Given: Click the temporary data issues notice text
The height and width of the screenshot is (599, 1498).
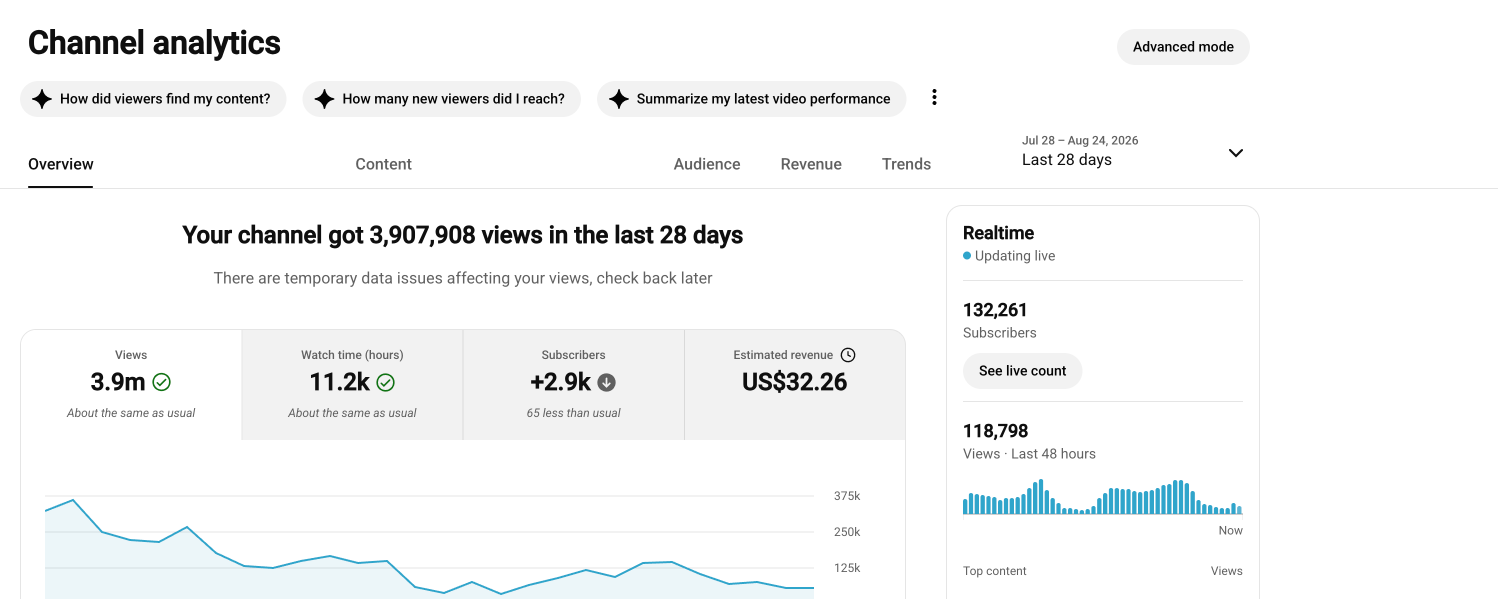Looking at the screenshot, I should point(463,278).
